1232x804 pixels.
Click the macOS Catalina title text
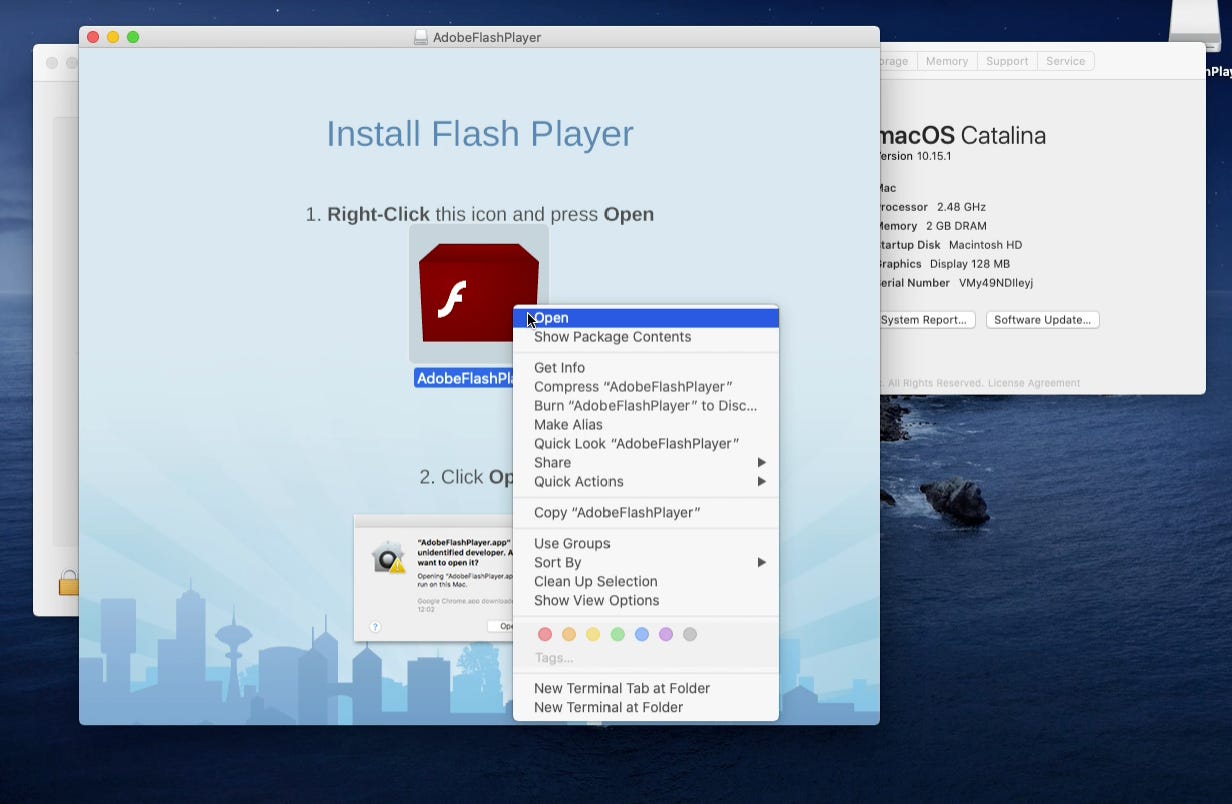pos(963,136)
